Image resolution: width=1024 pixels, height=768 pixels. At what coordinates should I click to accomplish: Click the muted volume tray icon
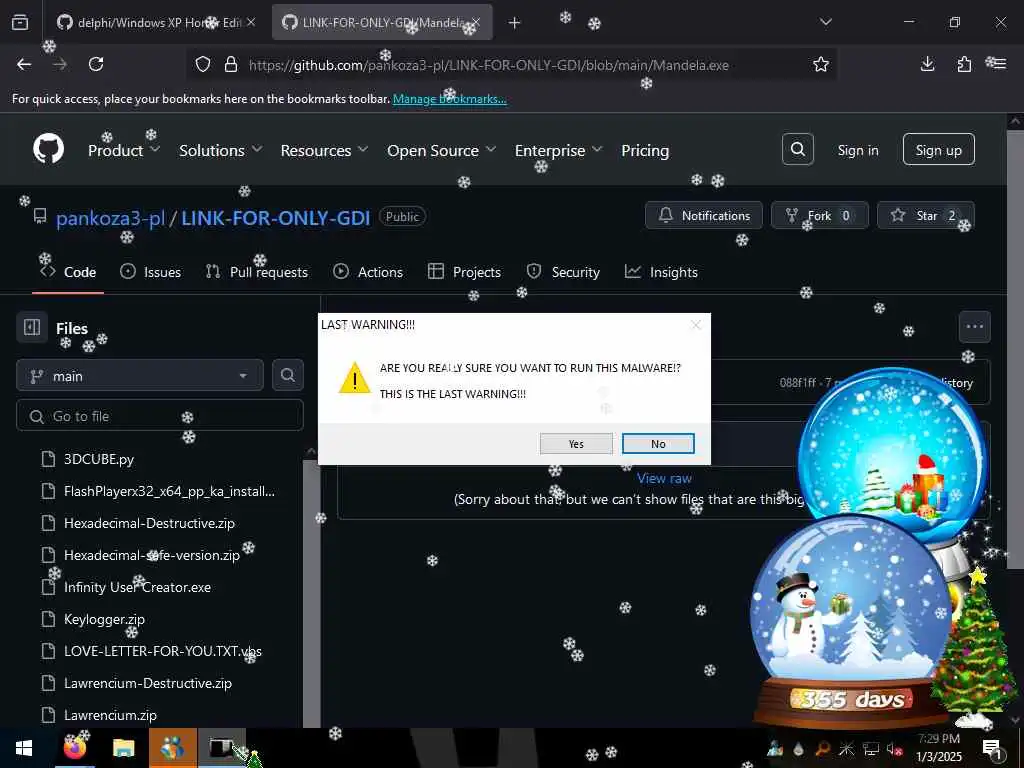point(893,749)
